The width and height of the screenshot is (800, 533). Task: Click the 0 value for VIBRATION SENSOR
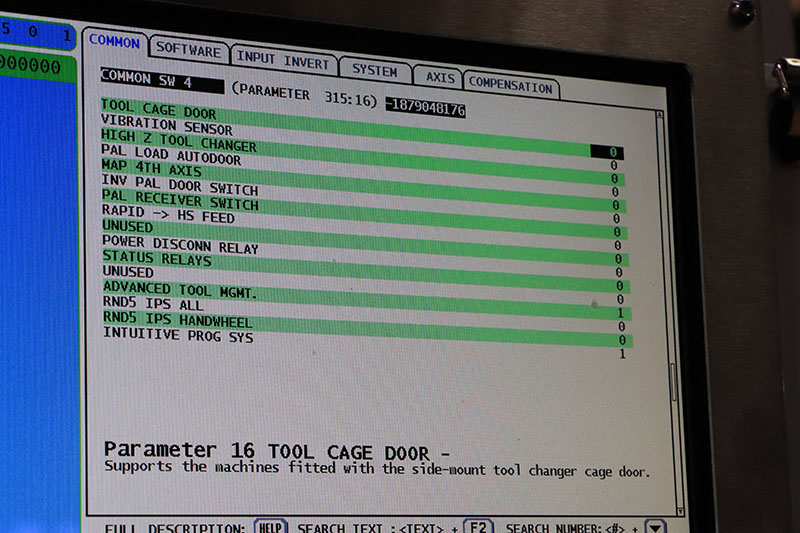pos(614,165)
